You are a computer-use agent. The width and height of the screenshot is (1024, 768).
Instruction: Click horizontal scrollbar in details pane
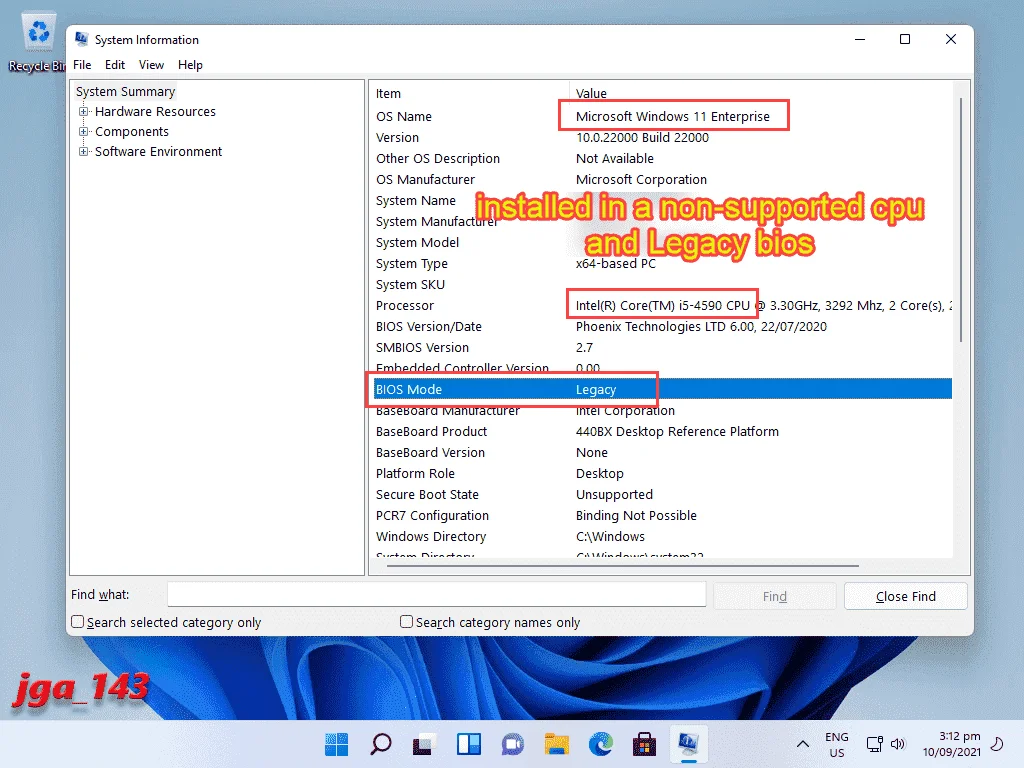click(x=622, y=566)
